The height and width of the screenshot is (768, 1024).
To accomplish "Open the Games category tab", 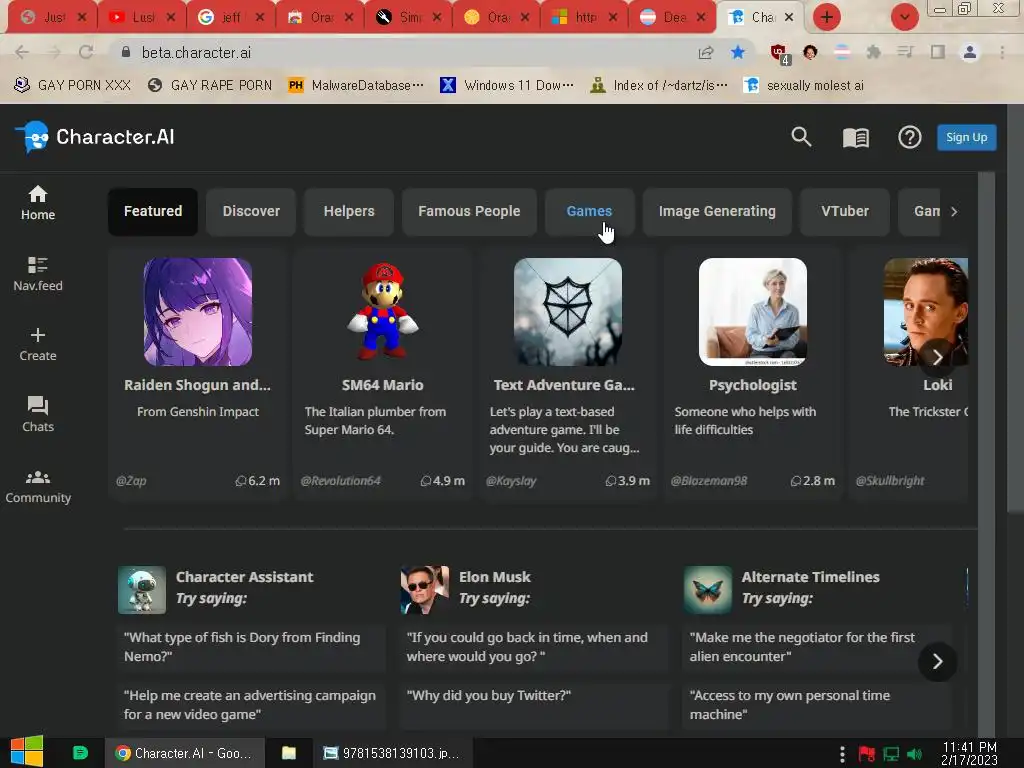I will (x=589, y=212).
